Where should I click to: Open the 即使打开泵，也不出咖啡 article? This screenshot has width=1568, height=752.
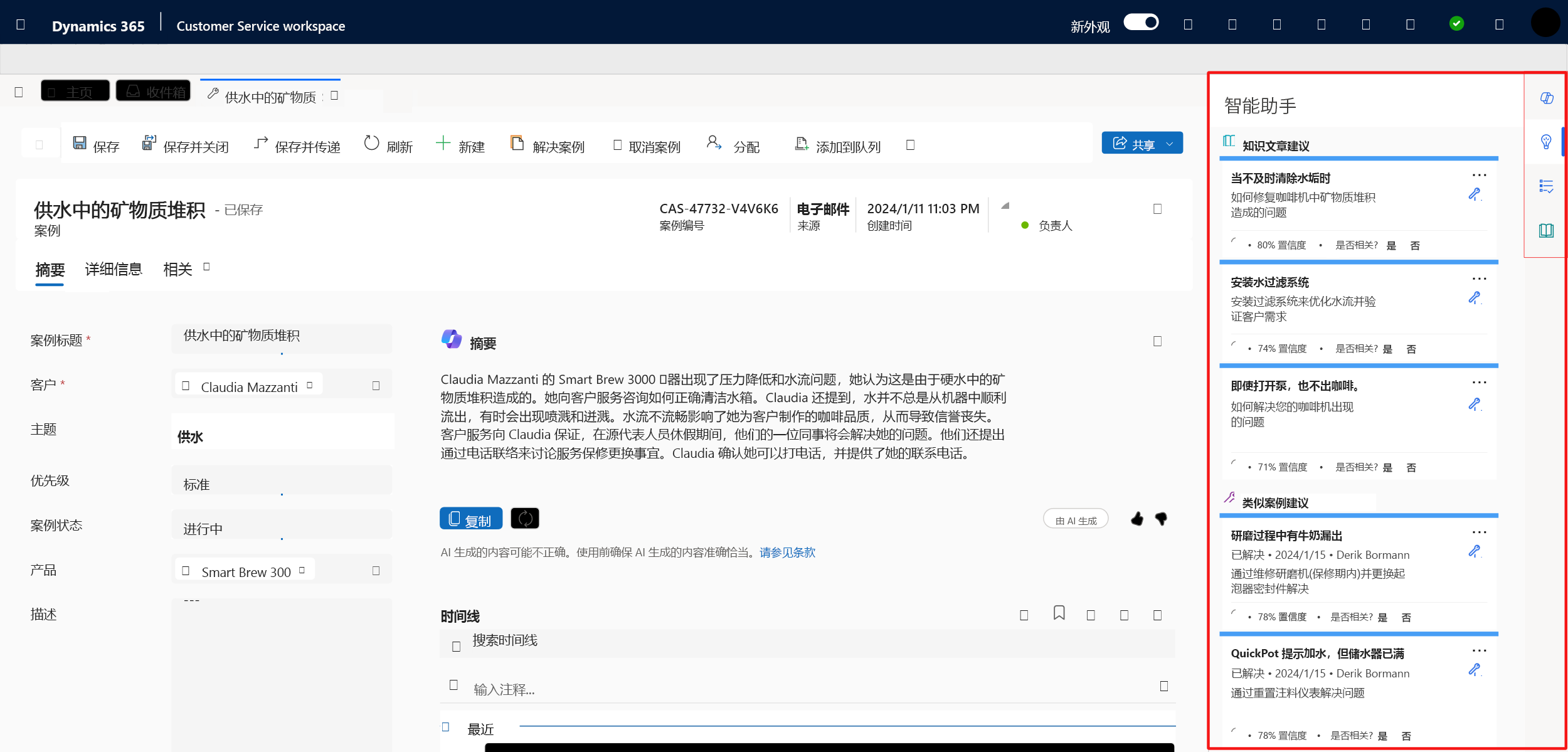[1295, 386]
